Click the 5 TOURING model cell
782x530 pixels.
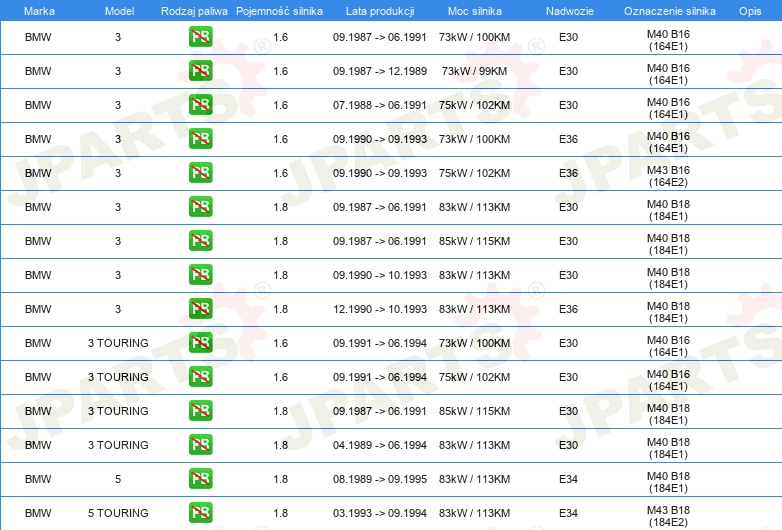click(118, 513)
